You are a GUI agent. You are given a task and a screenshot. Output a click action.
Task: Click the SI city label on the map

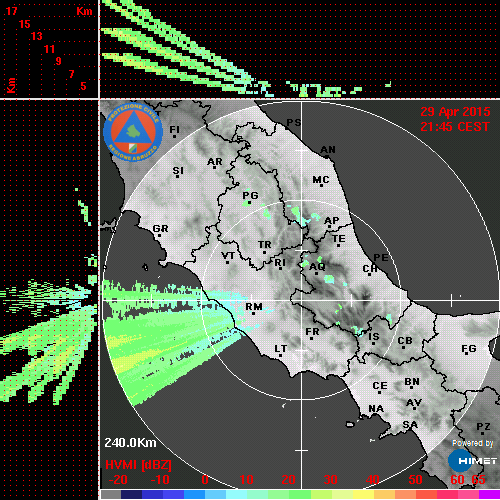click(x=178, y=171)
